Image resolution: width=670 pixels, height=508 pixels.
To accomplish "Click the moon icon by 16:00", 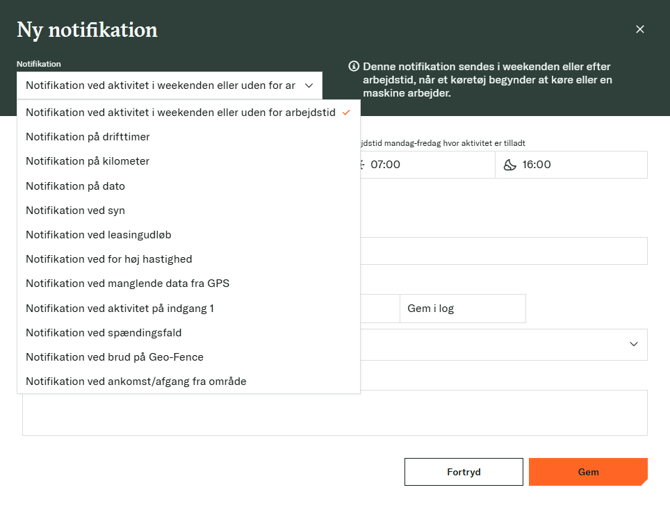I will (510, 165).
